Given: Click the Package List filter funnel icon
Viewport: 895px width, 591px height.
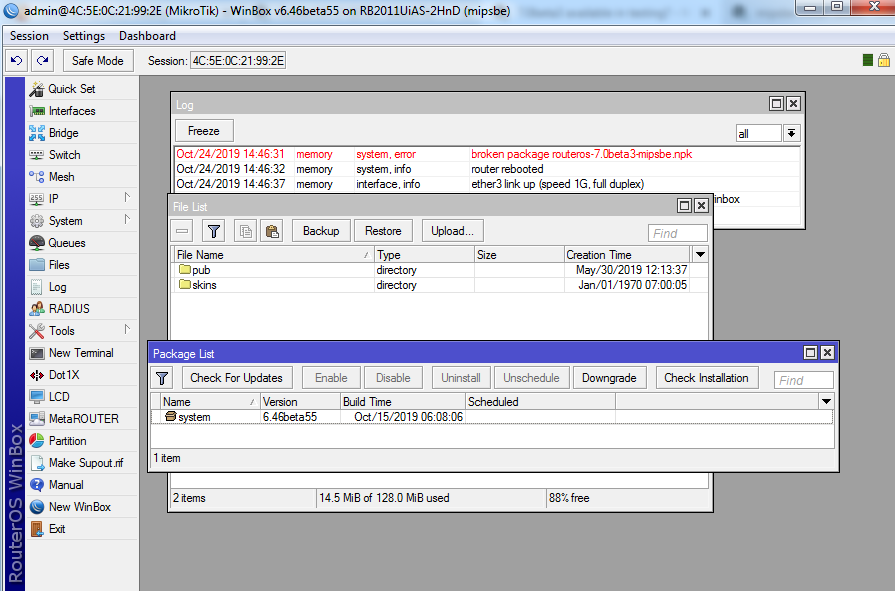Looking at the screenshot, I should click(x=162, y=378).
